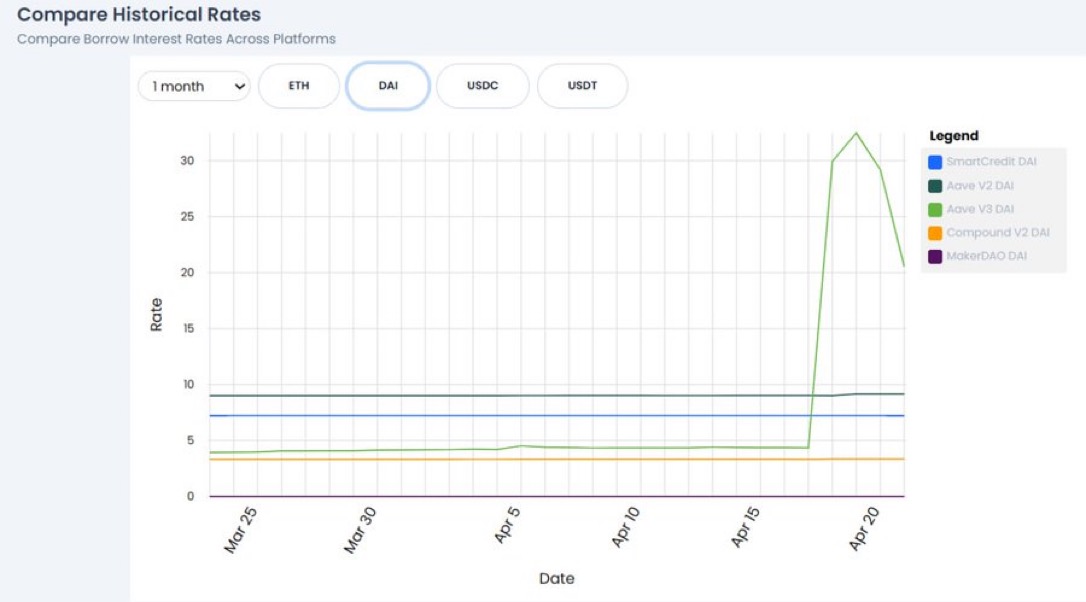Toggle the Aave V3 DAI light green swatch
The height and width of the screenshot is (602, 1086).
[x=935, y=209]
